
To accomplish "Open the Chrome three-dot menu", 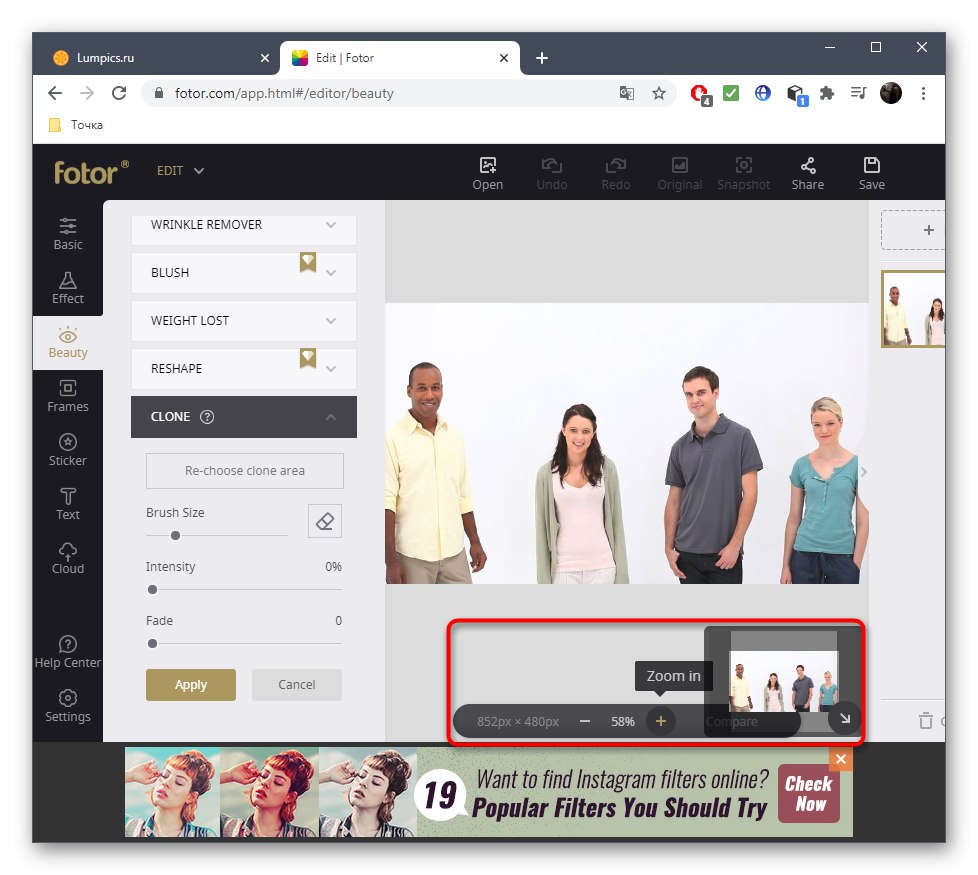I will click(x=923, y=94).
